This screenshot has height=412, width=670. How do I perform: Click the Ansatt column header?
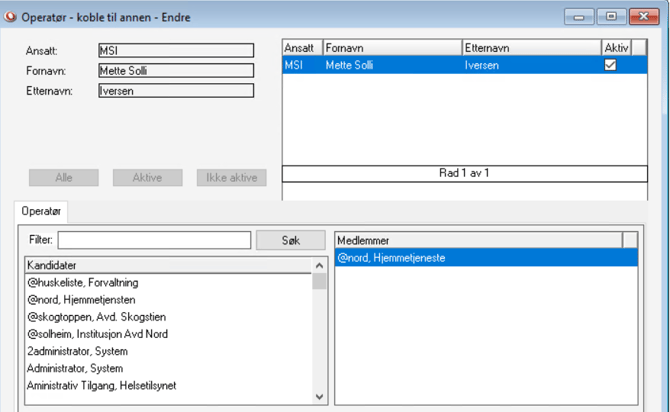(x=301, y=48)
